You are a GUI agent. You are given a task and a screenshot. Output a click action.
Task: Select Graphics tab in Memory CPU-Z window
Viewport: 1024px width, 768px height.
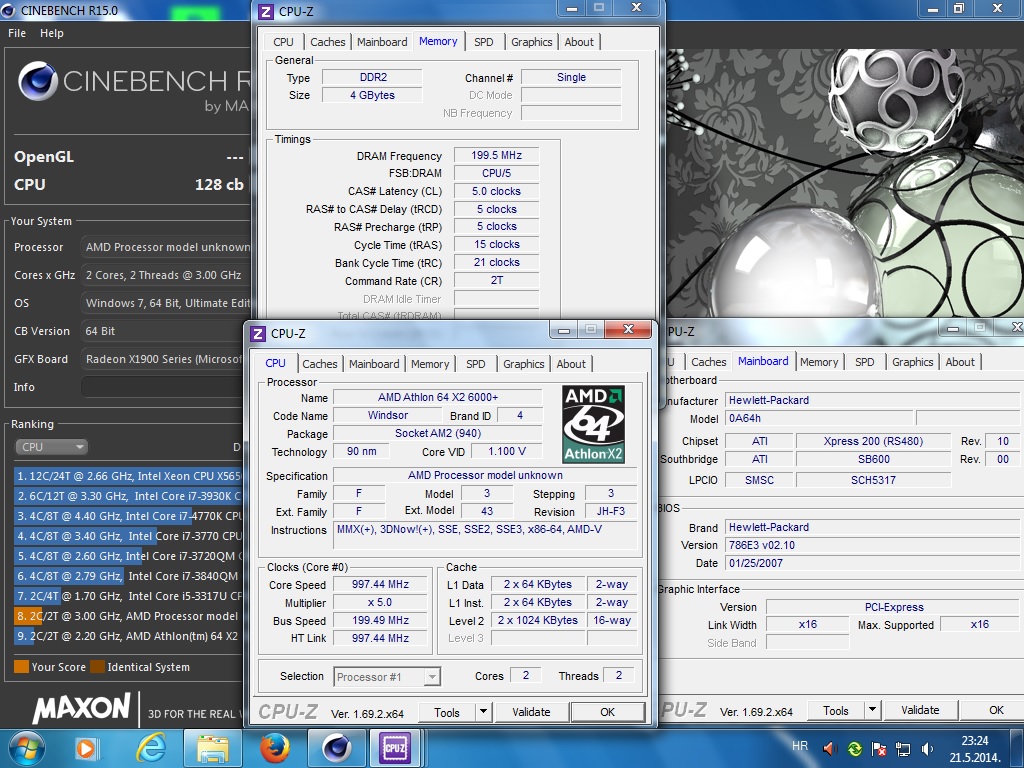(532, 42)
